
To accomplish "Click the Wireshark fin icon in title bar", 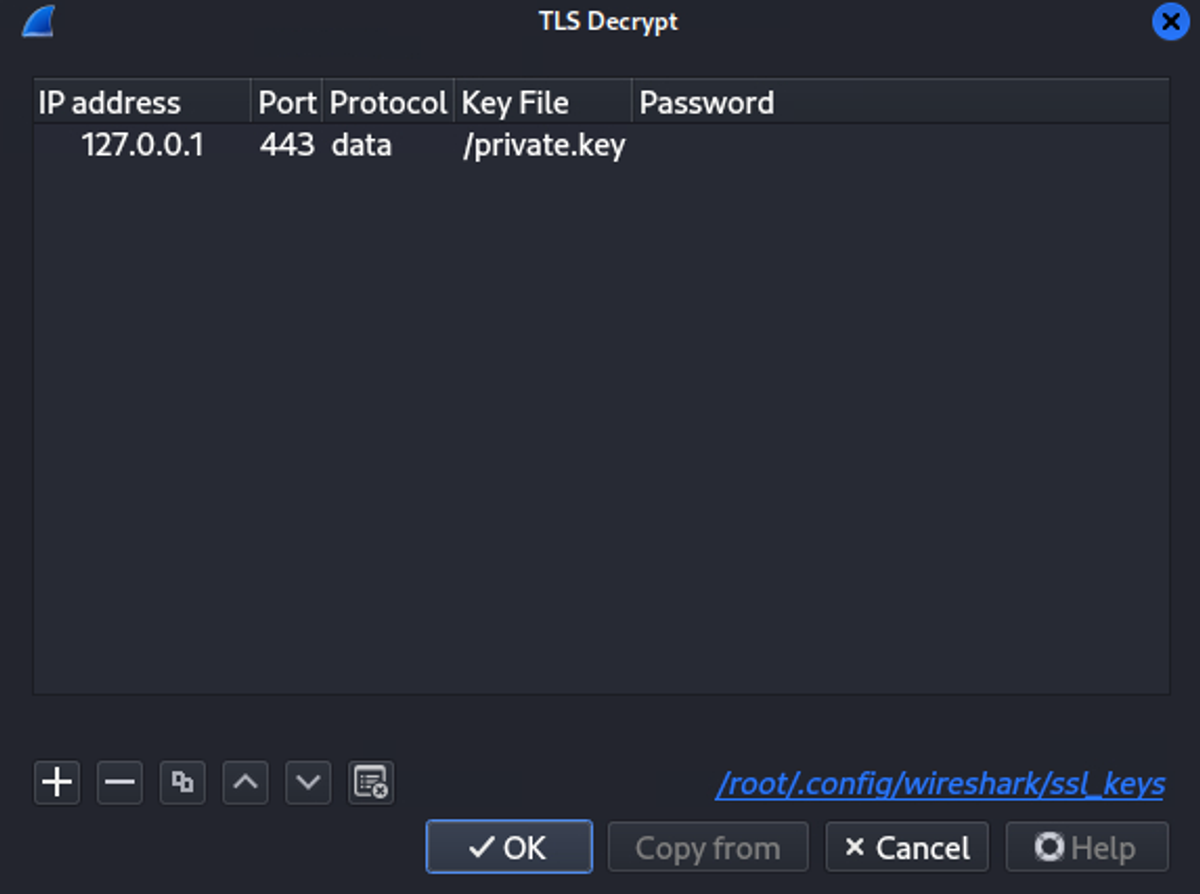I will click(37, 21).
